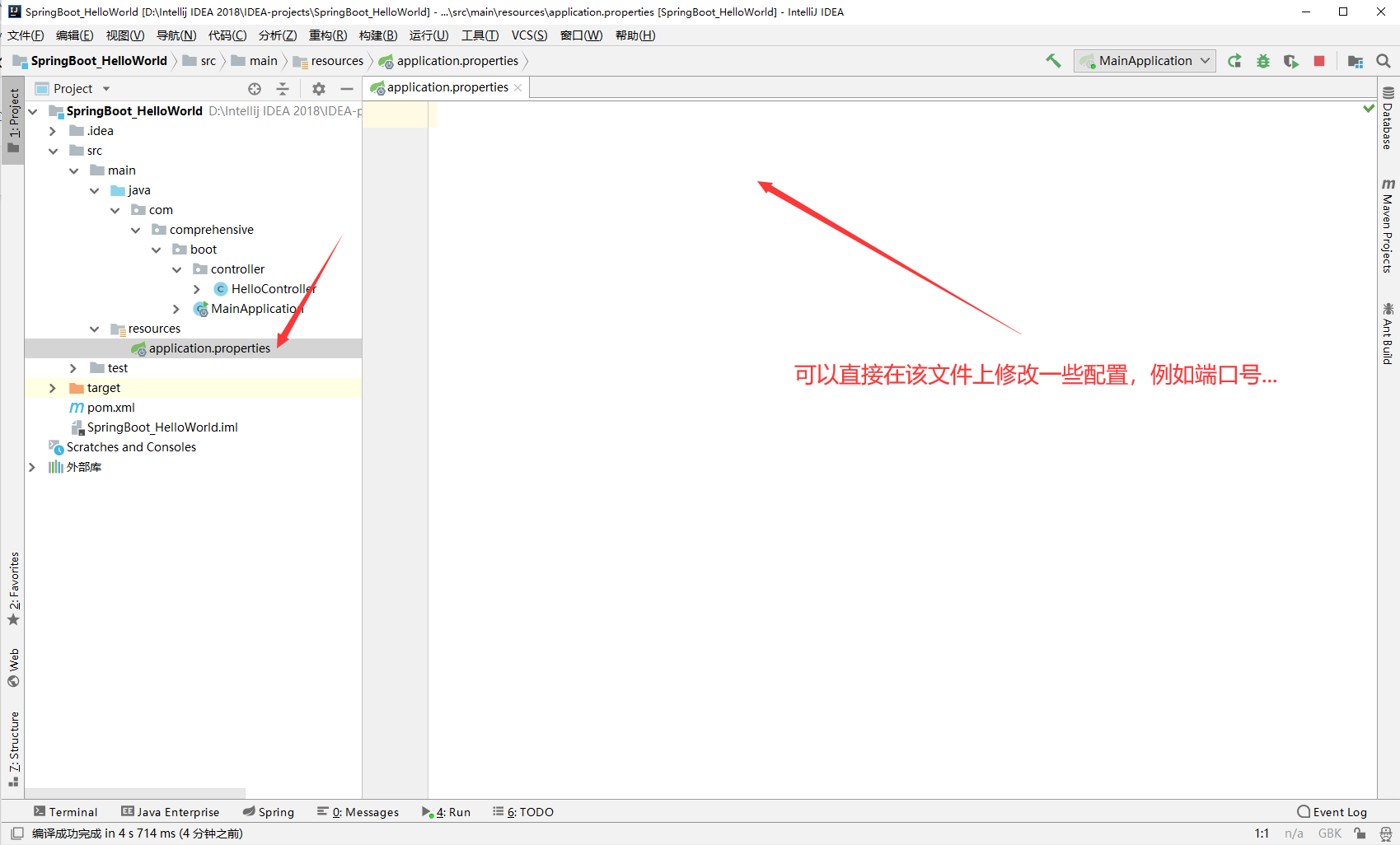Hide the Project panel with the minus icon
The width and height of the screenshot is (1400, 845).
[x=347, y=89]
